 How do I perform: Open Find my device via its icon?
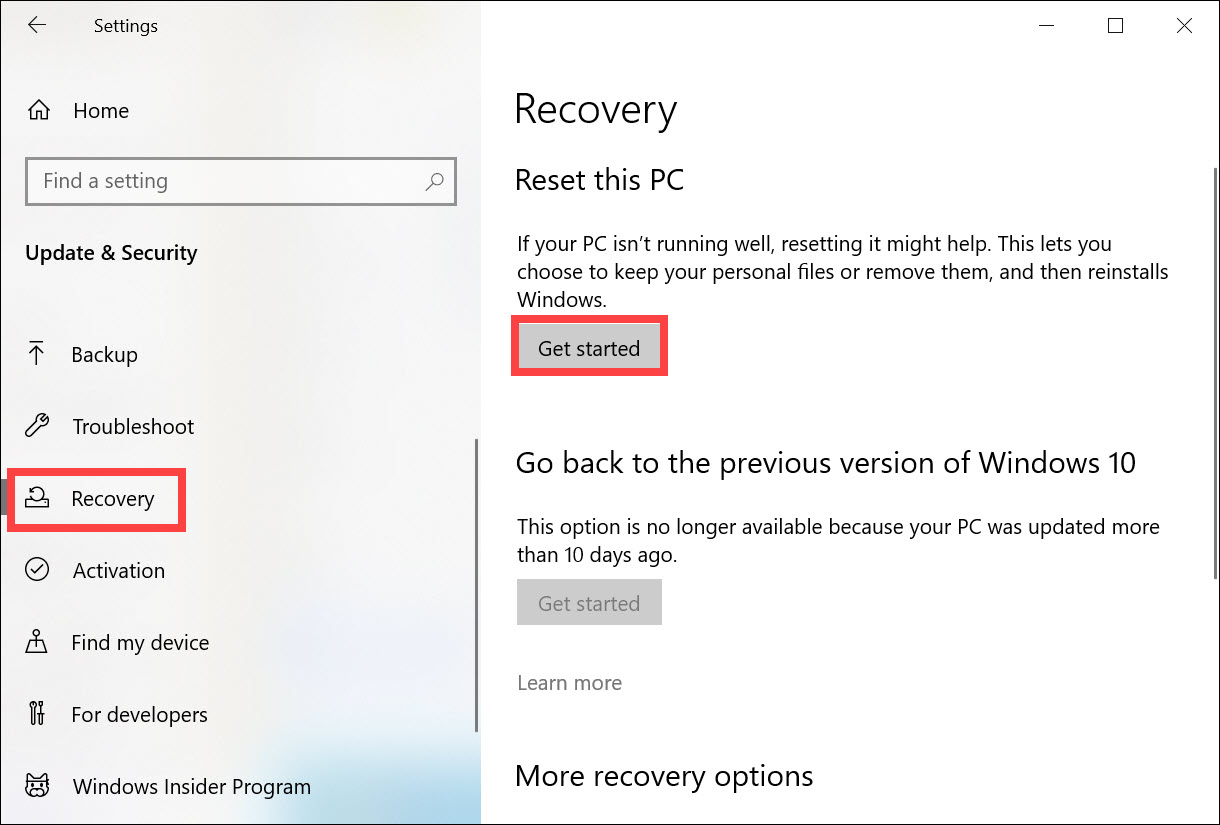(36, 642)
